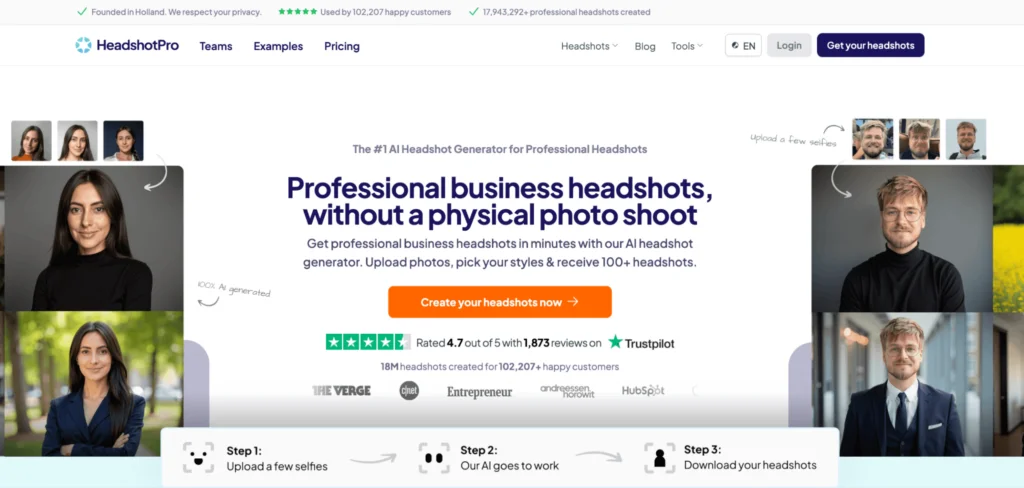Click the HeadshotPro logo icon
Viewport: 1024px width, 488px height.
(83, 45)
